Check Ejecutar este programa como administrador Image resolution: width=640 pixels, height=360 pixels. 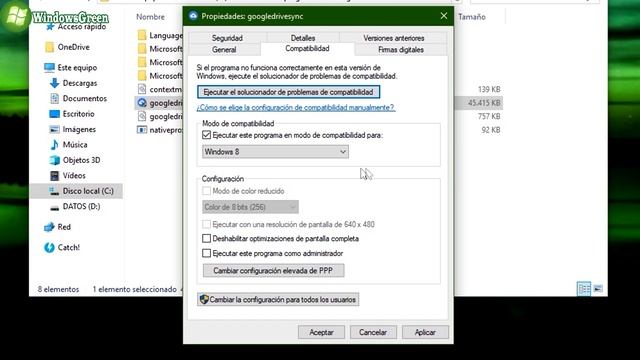(207, 253)
